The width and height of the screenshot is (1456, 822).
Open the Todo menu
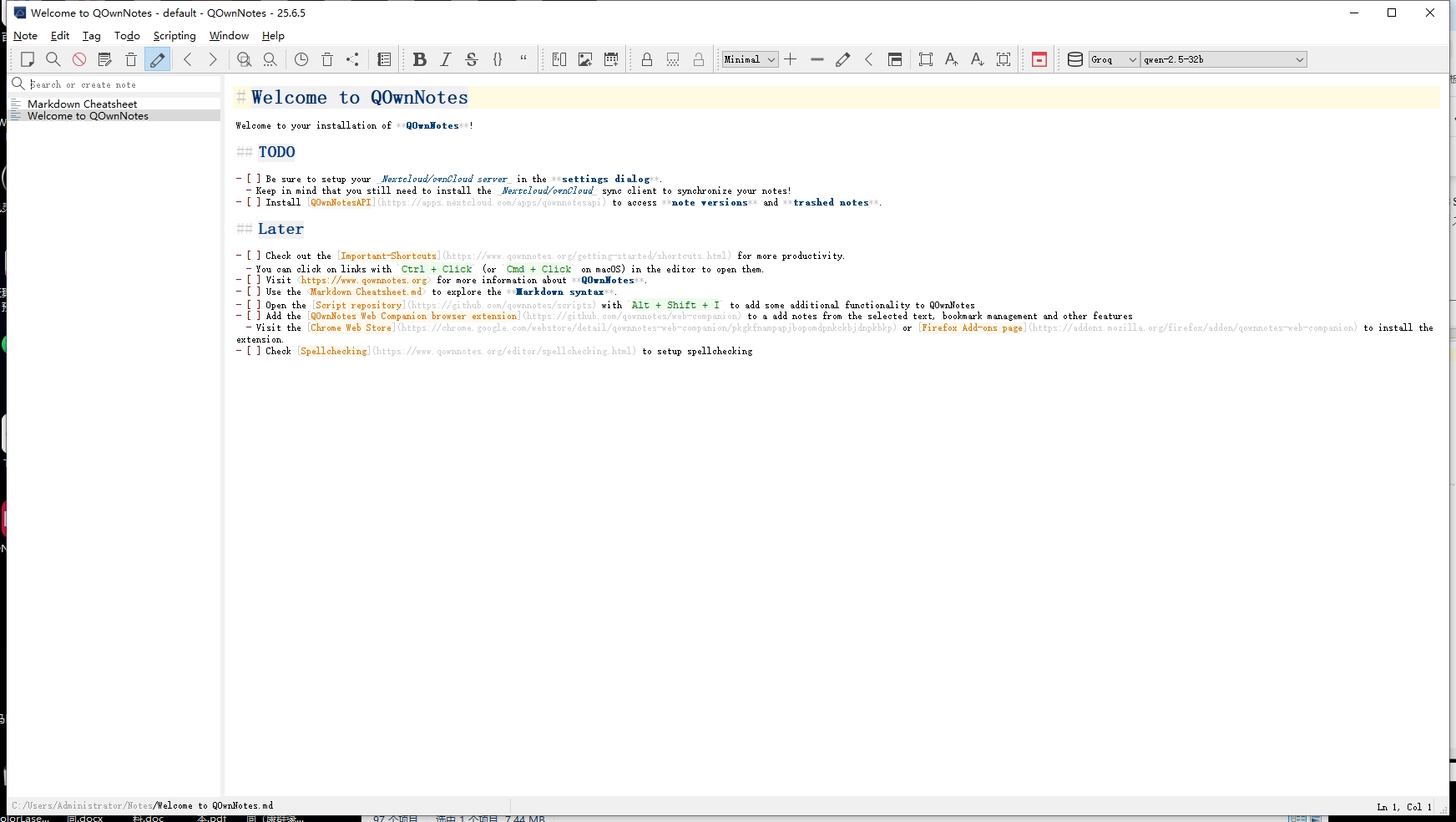pyautogui.click(x=127, y=36)
